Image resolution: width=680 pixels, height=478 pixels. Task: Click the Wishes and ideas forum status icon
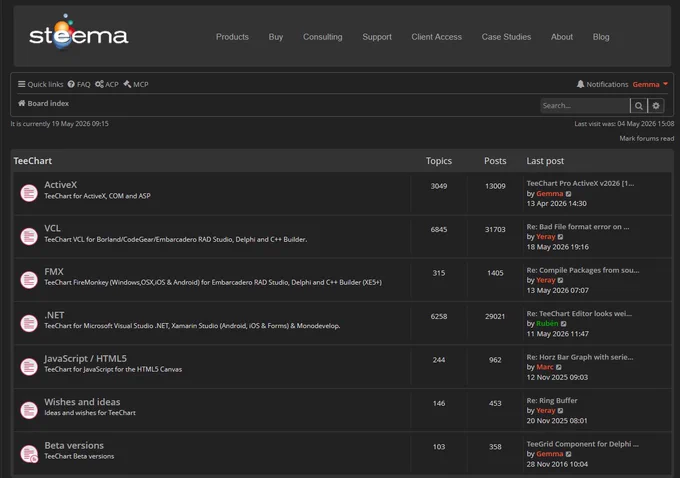pos(29,410)
